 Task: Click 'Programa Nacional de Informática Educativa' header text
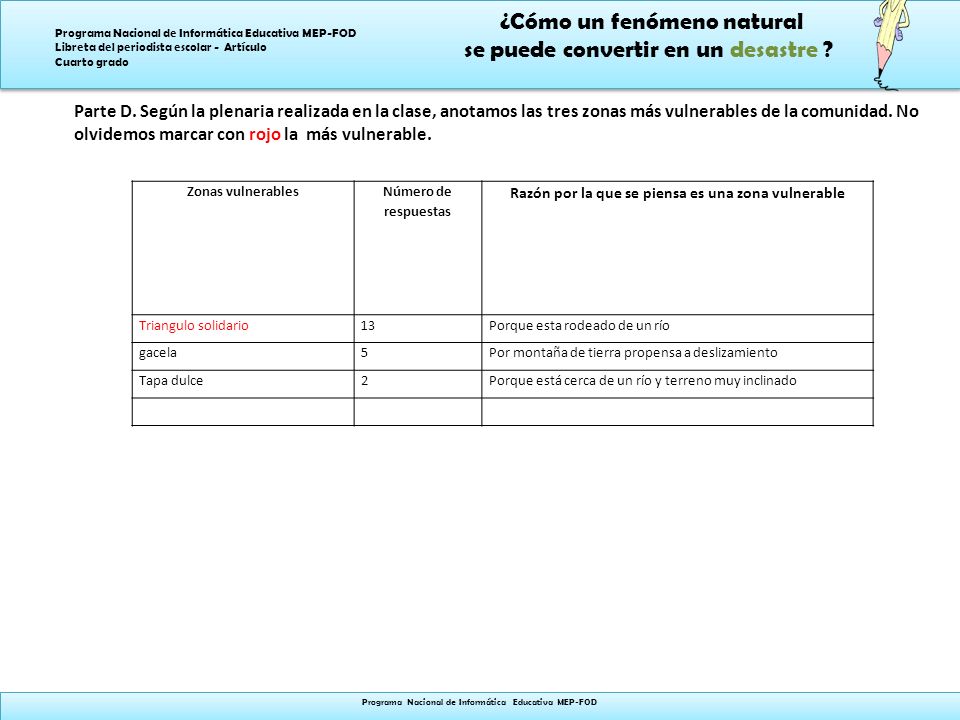pyautogui.click(x=206, y=33)
